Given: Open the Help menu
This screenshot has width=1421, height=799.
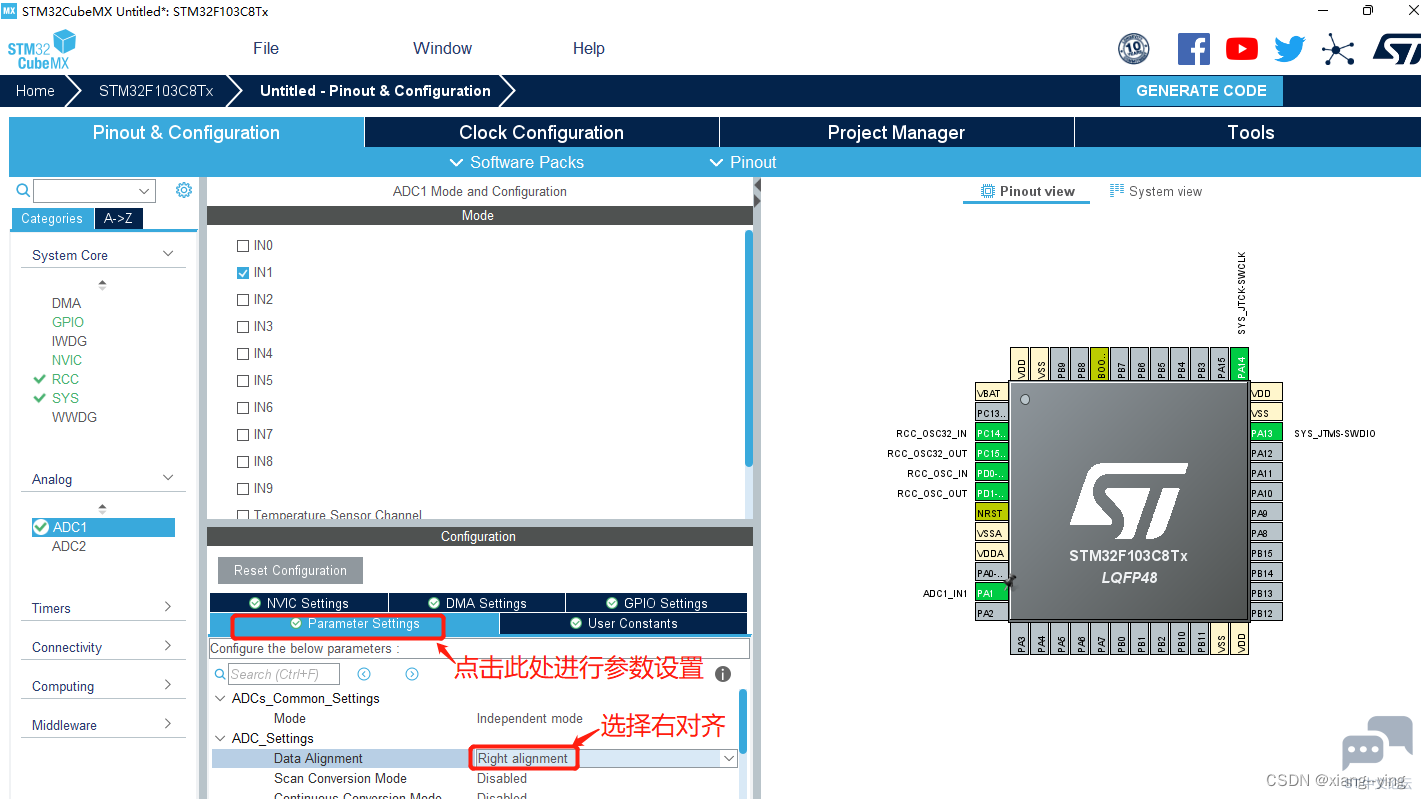Looking at the screenshot, I should pos(589,48).
